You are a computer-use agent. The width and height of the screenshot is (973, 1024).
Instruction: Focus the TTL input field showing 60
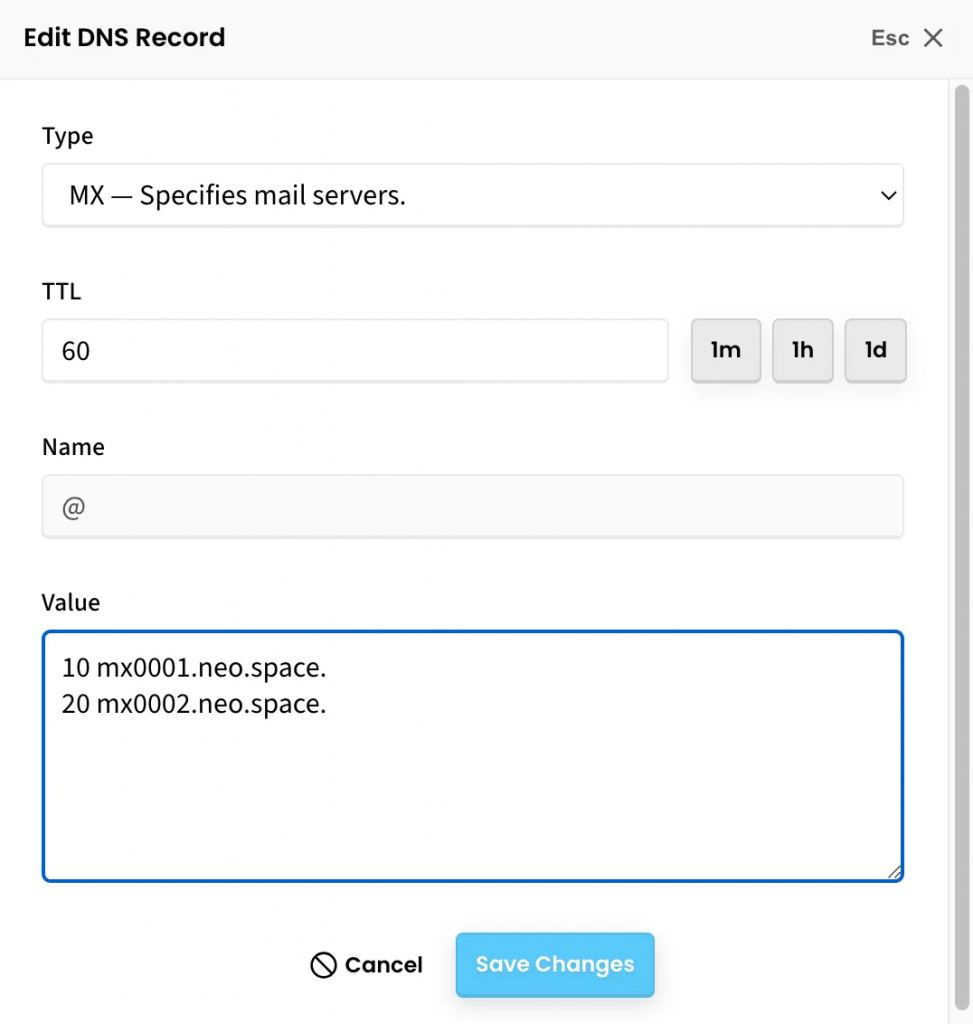pyautogui.click(x=355, y=351)
